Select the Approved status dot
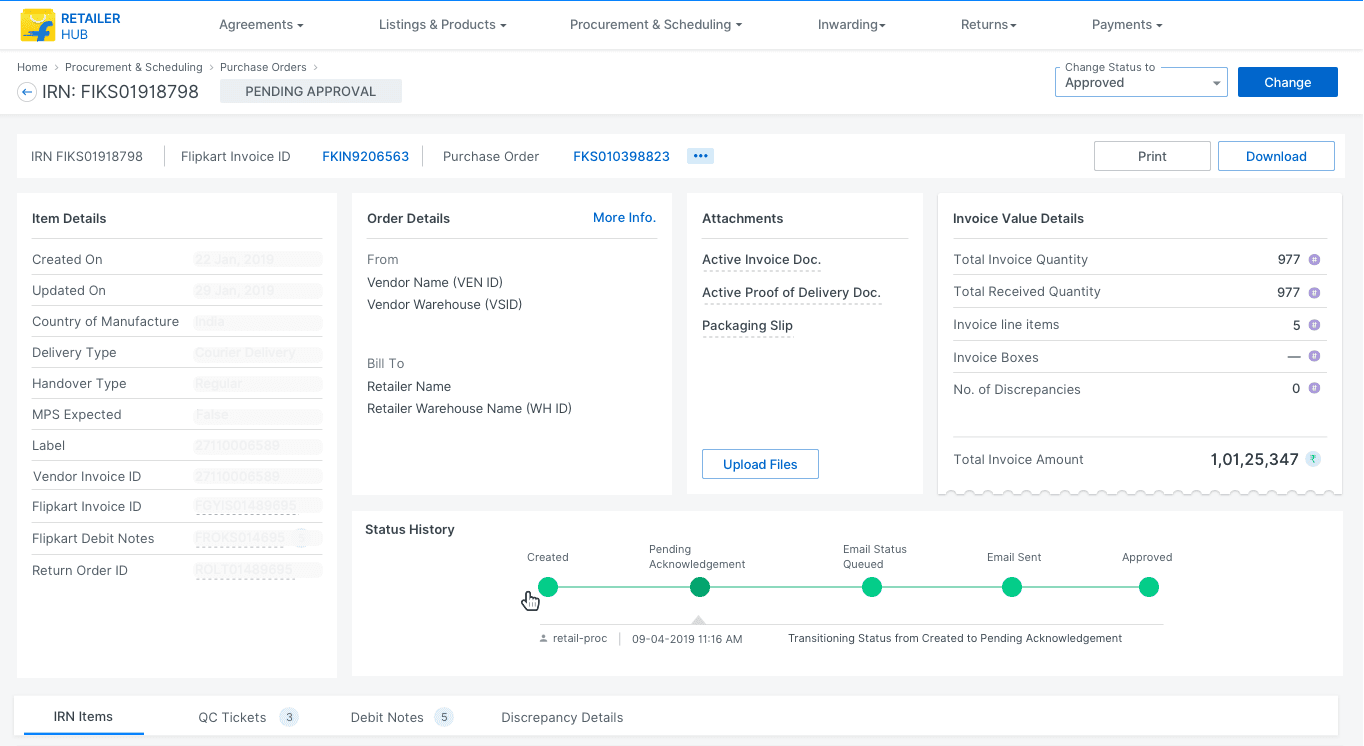The image size is (1364, 746). coord(1149,587)
